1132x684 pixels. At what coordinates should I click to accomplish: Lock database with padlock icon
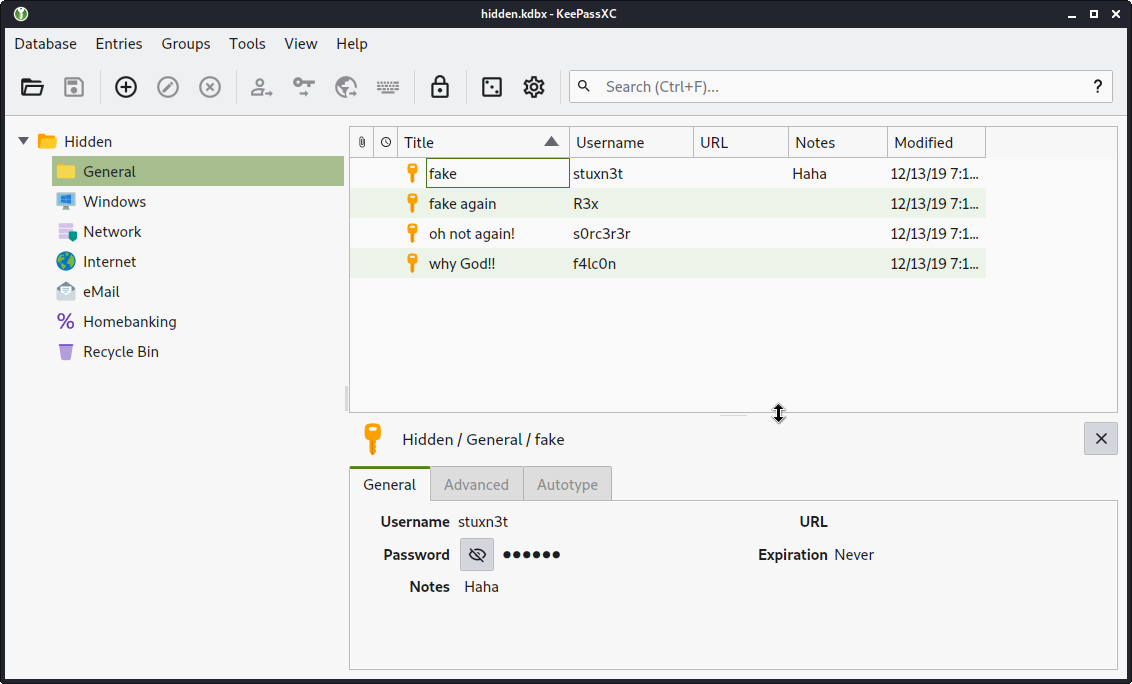(x=440, y=87)
